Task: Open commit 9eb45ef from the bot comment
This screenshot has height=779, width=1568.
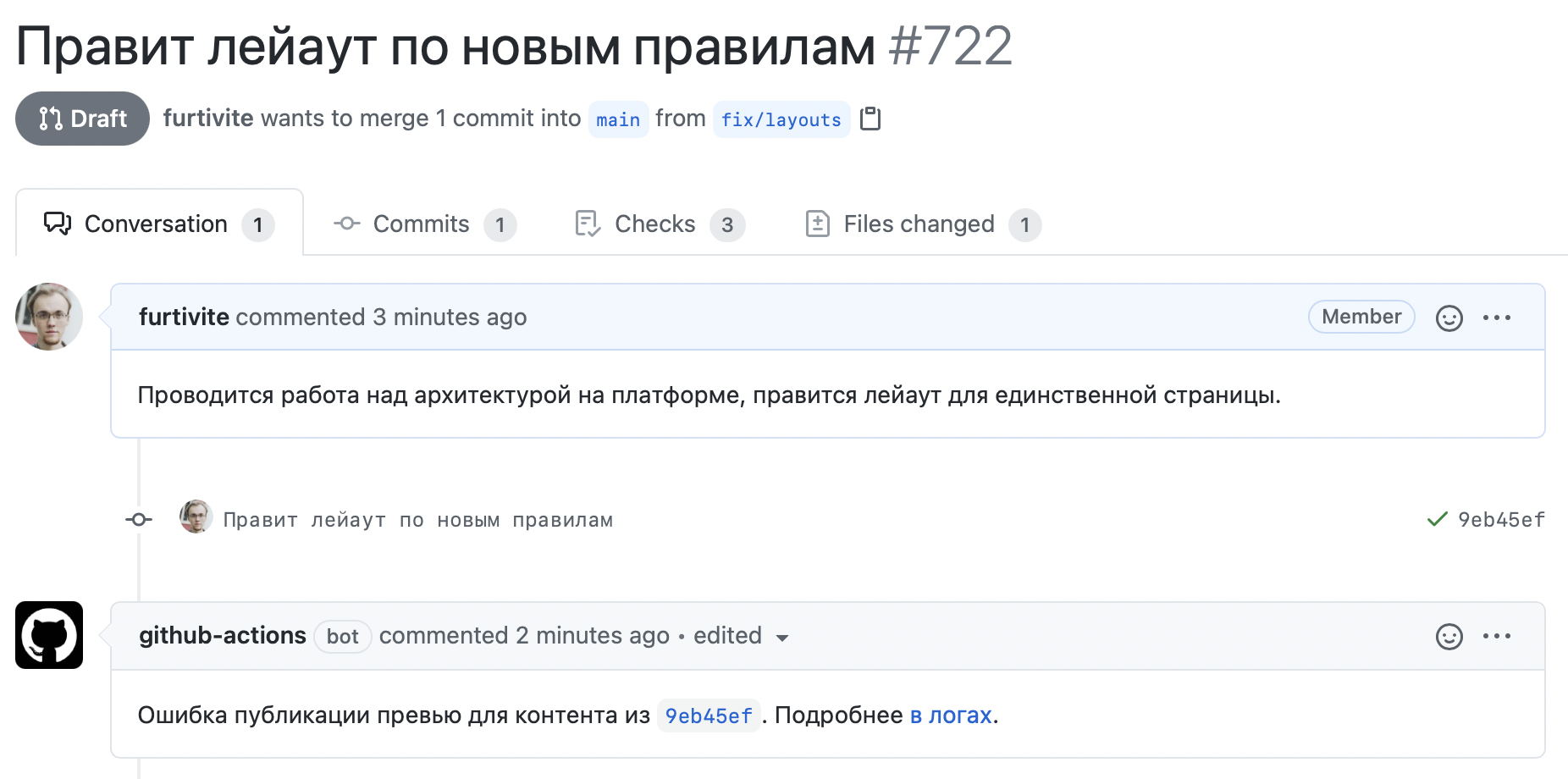Action: point(709,715)
